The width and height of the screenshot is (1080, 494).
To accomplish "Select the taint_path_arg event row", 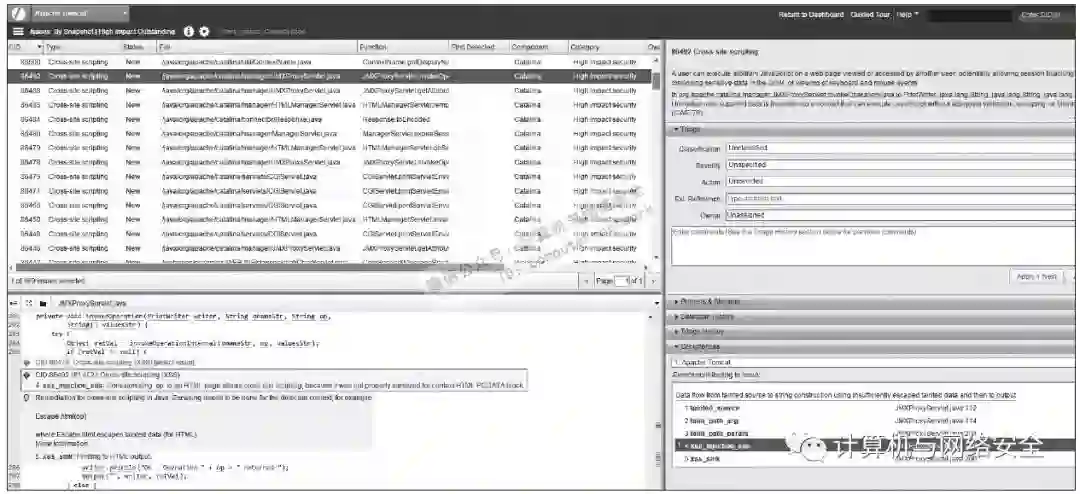I will (x=873, y=420).
